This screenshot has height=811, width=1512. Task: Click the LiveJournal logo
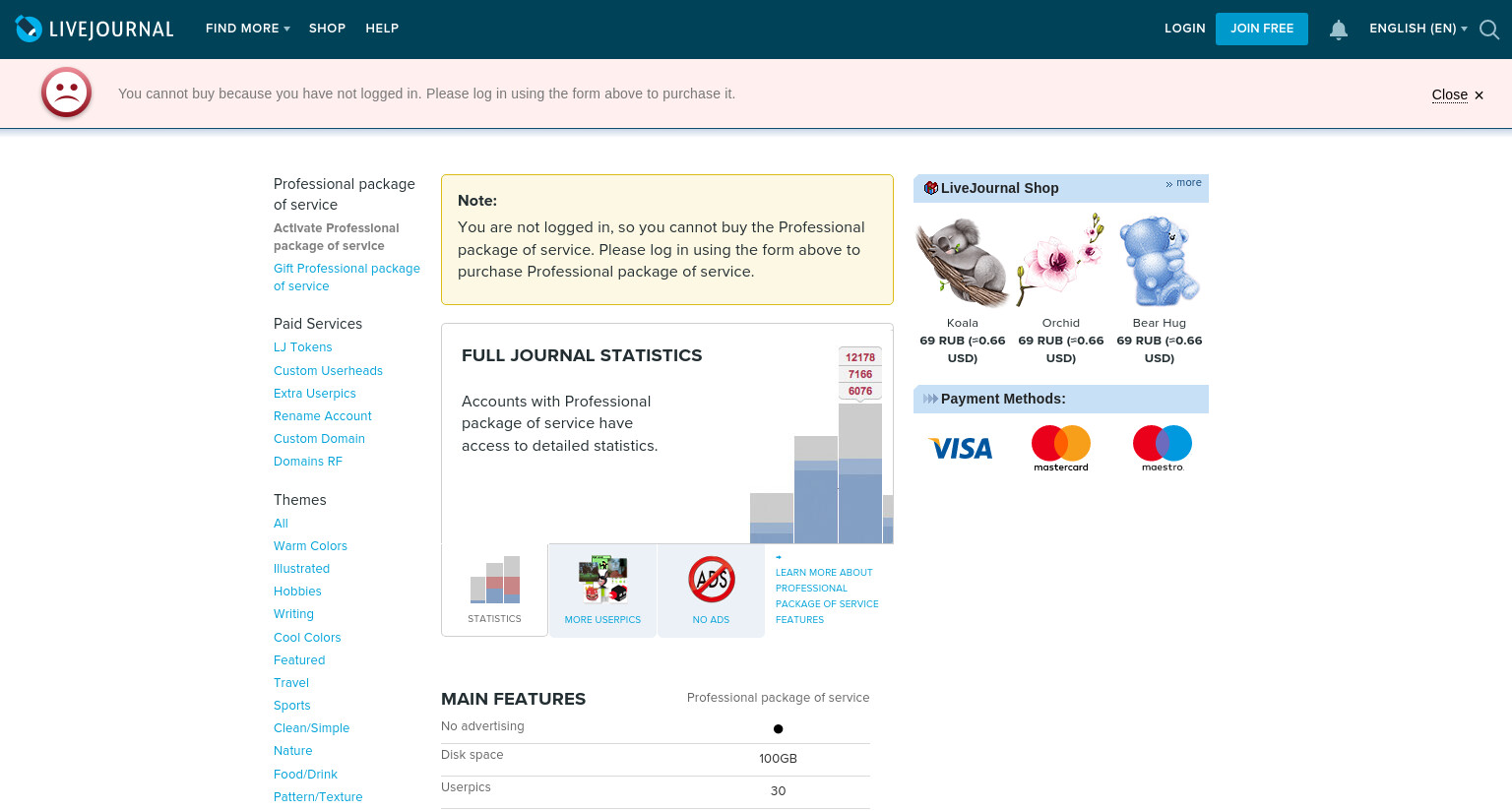[x=94, y=29]
